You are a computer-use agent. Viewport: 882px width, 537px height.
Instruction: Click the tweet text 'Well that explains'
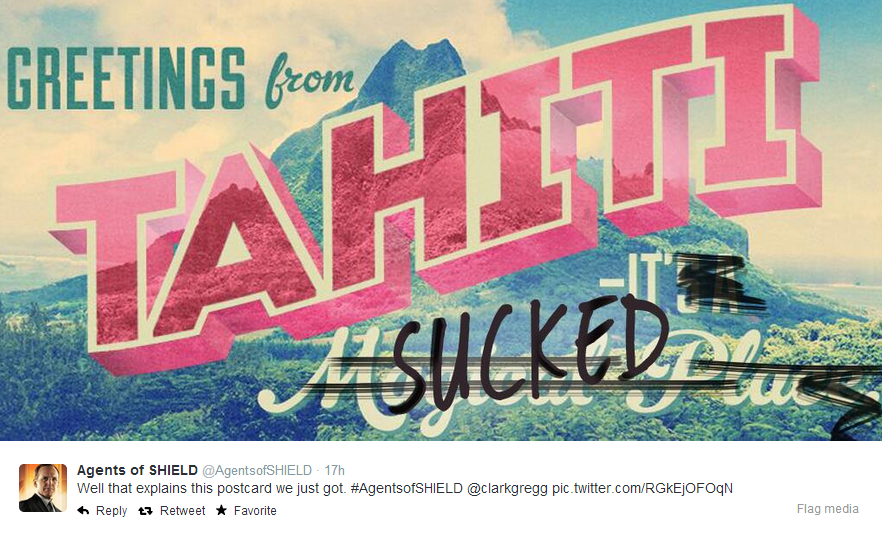(132, 488)
